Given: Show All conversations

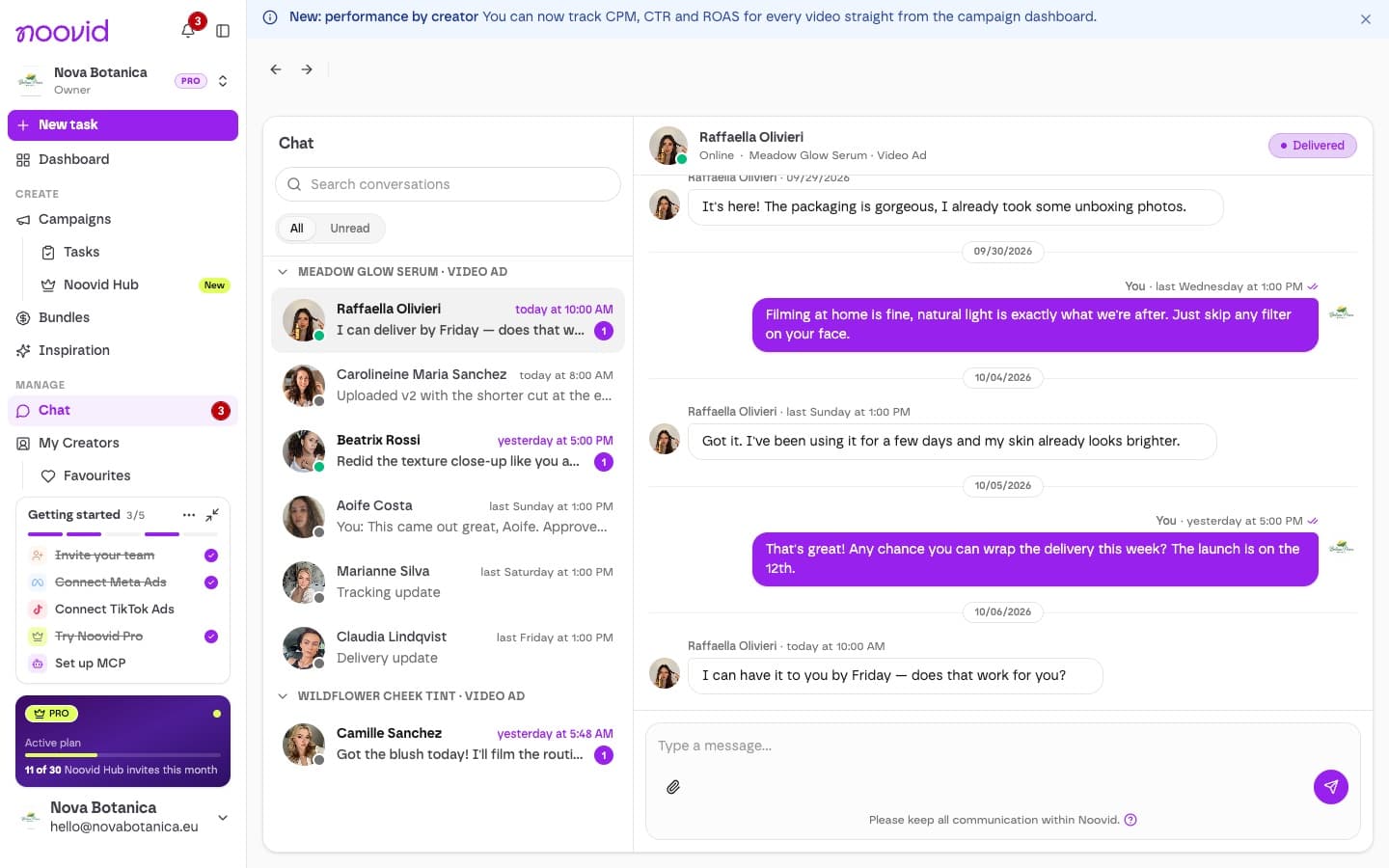Looking at the screenshot, I should tap(296, 229).
